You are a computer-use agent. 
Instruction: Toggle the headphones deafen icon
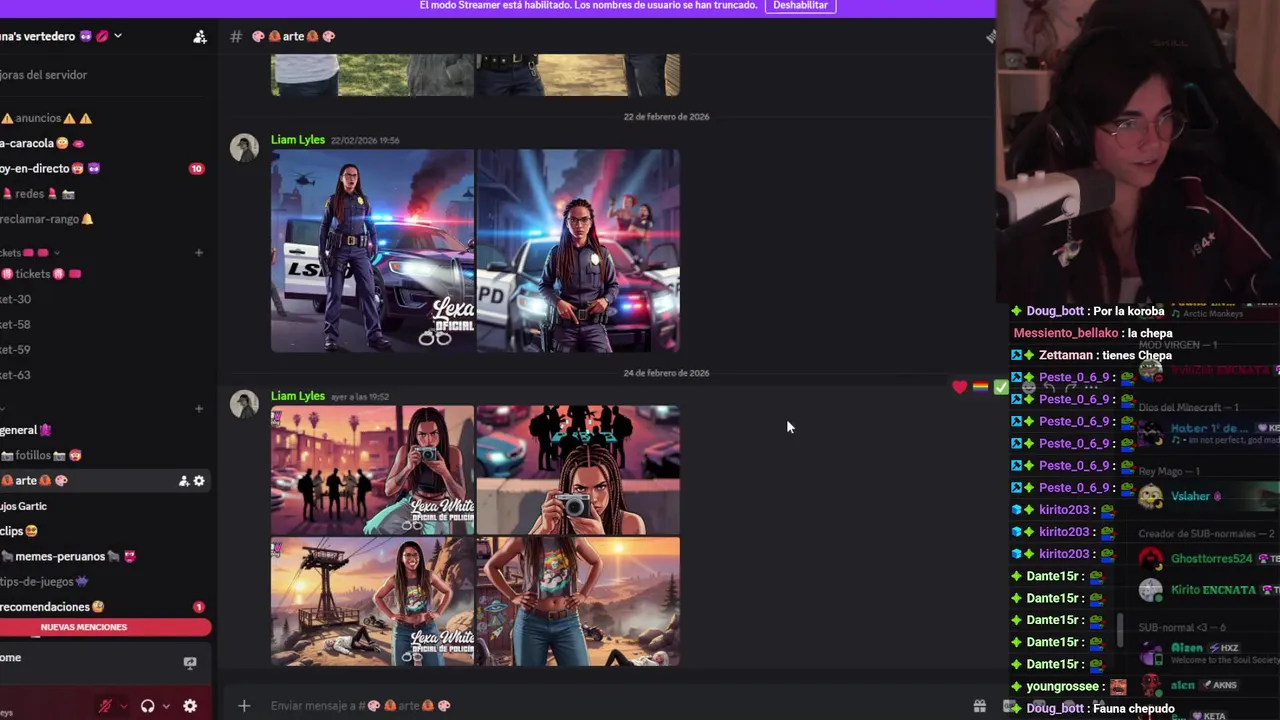point(148,706)
